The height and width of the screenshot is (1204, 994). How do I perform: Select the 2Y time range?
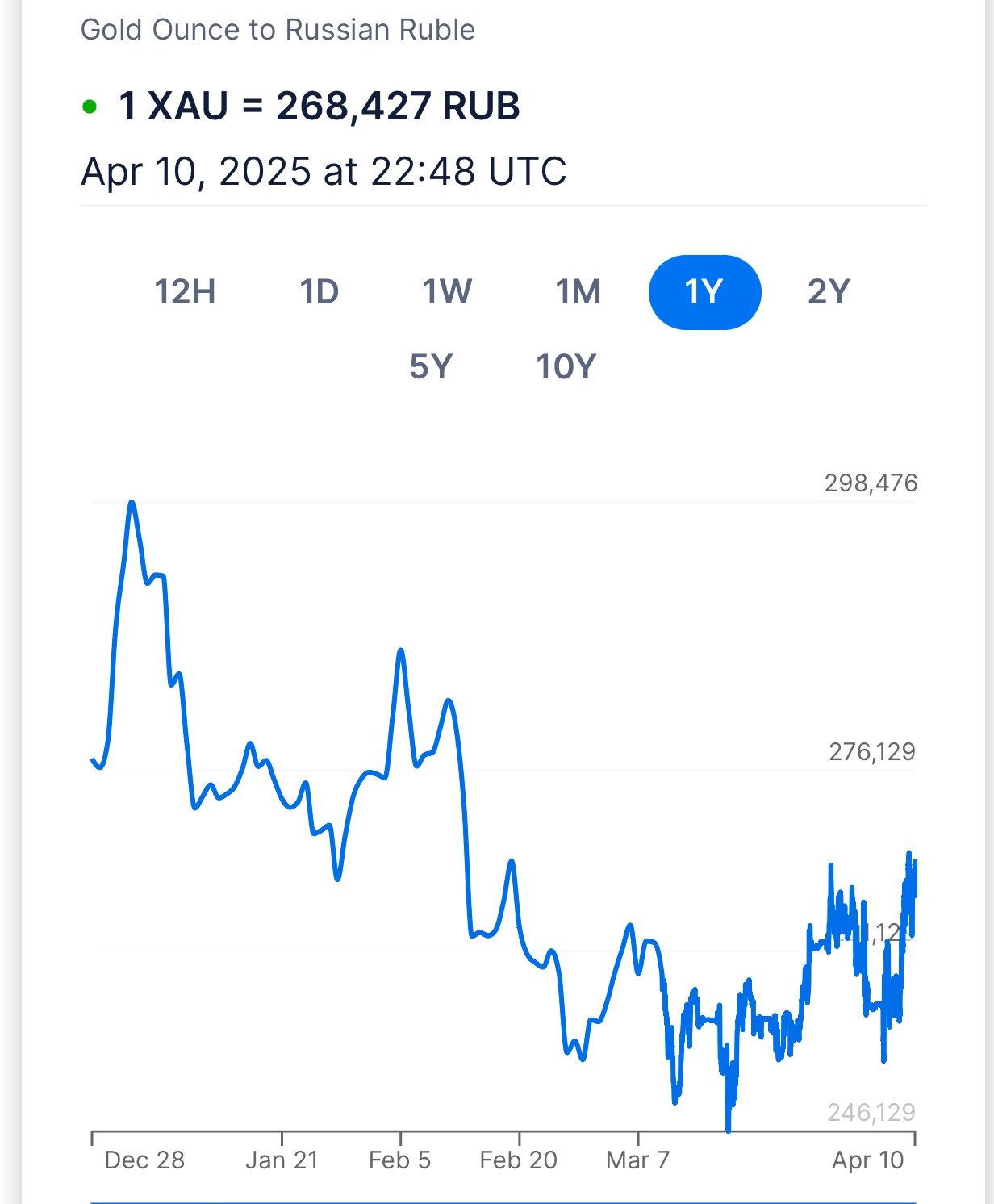click(x=829, y=292)
